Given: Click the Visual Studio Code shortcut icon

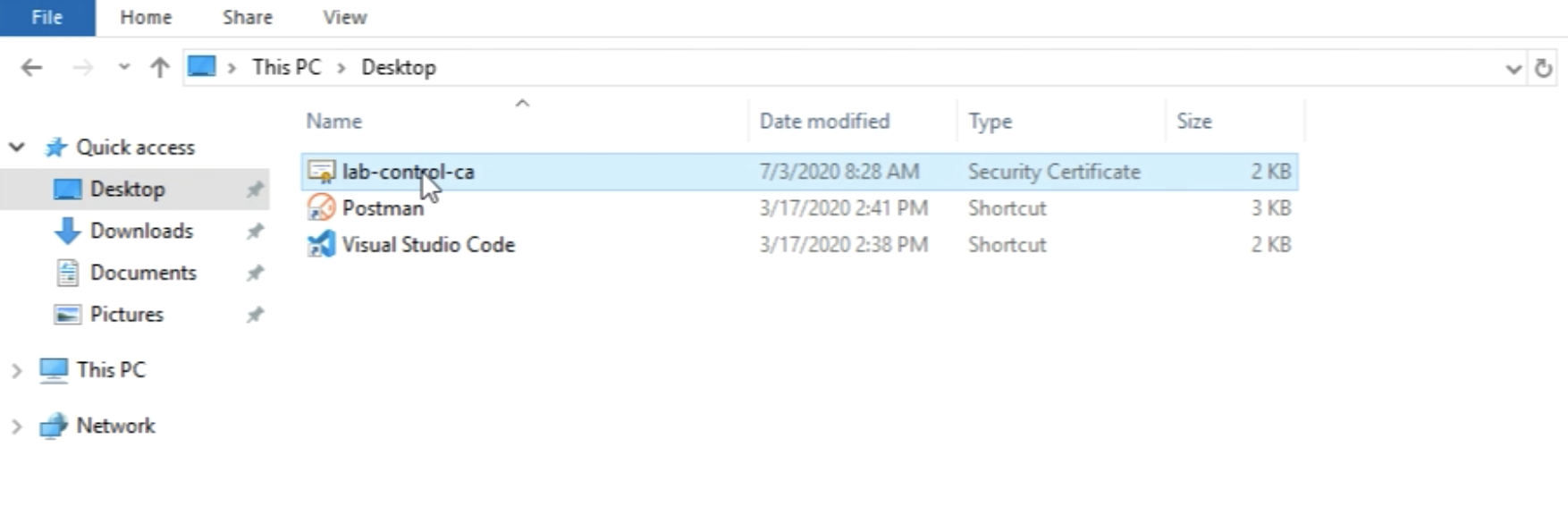Looking at the screenshot, I should click(x=321, y=245).
